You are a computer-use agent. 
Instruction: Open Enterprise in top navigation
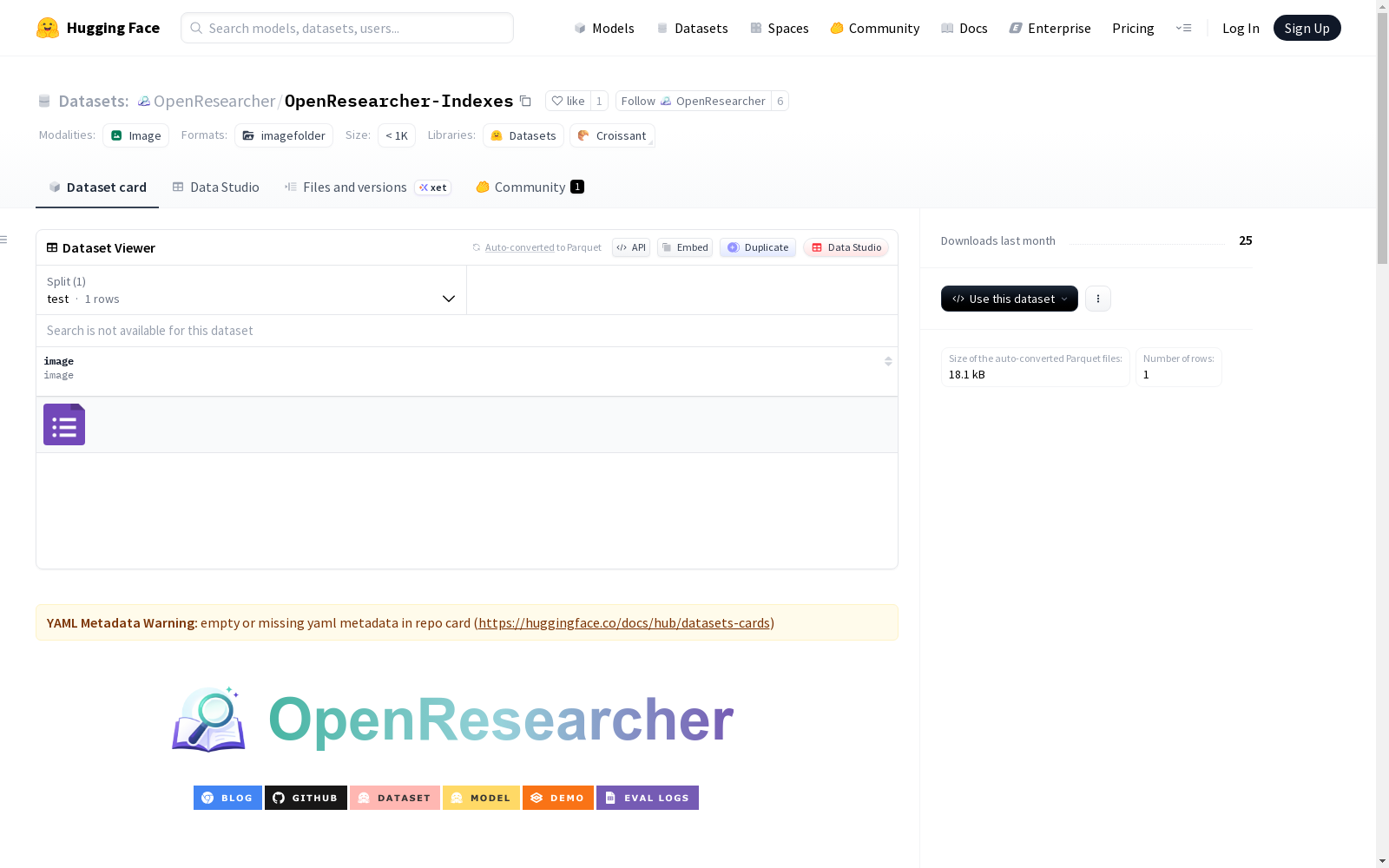tap(1050, 28)
